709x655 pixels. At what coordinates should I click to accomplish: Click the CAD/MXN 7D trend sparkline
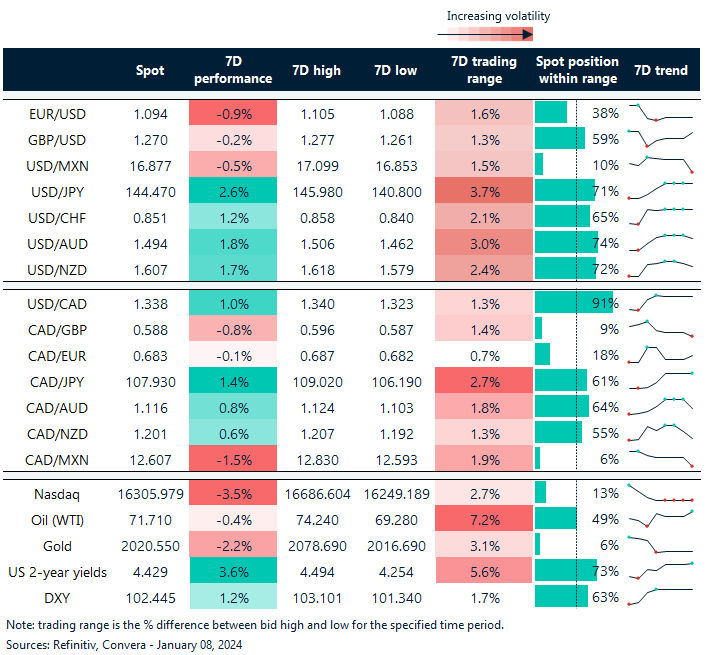pyautogui.click(x=660, y=457)
